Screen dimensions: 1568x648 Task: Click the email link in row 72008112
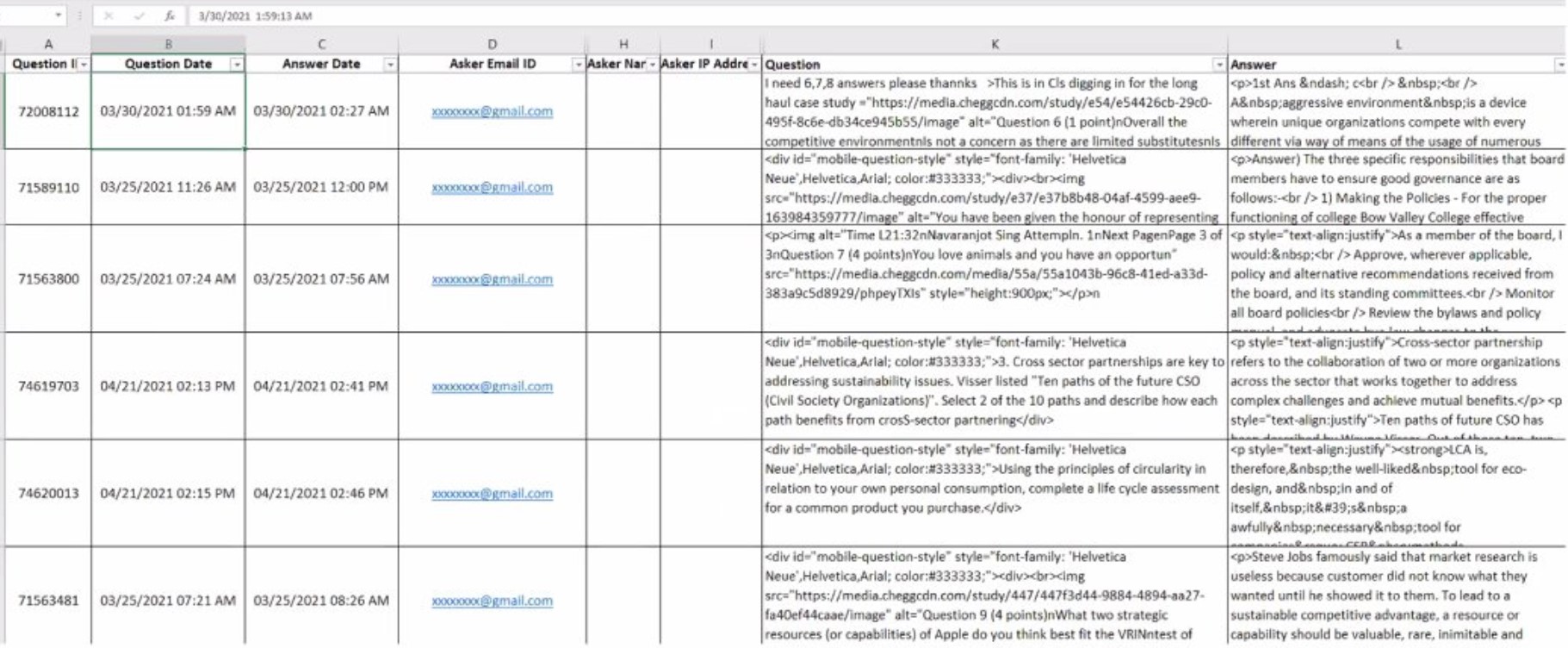(x=492, y=111)
